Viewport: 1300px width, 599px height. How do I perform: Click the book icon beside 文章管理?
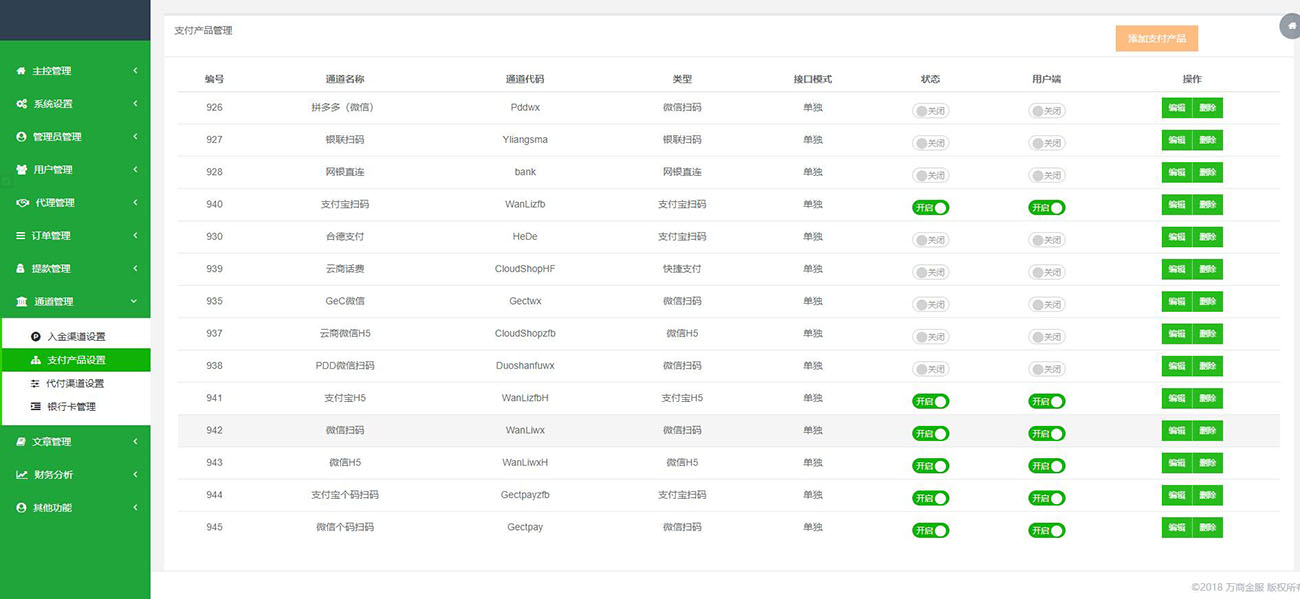pos(21,442)
